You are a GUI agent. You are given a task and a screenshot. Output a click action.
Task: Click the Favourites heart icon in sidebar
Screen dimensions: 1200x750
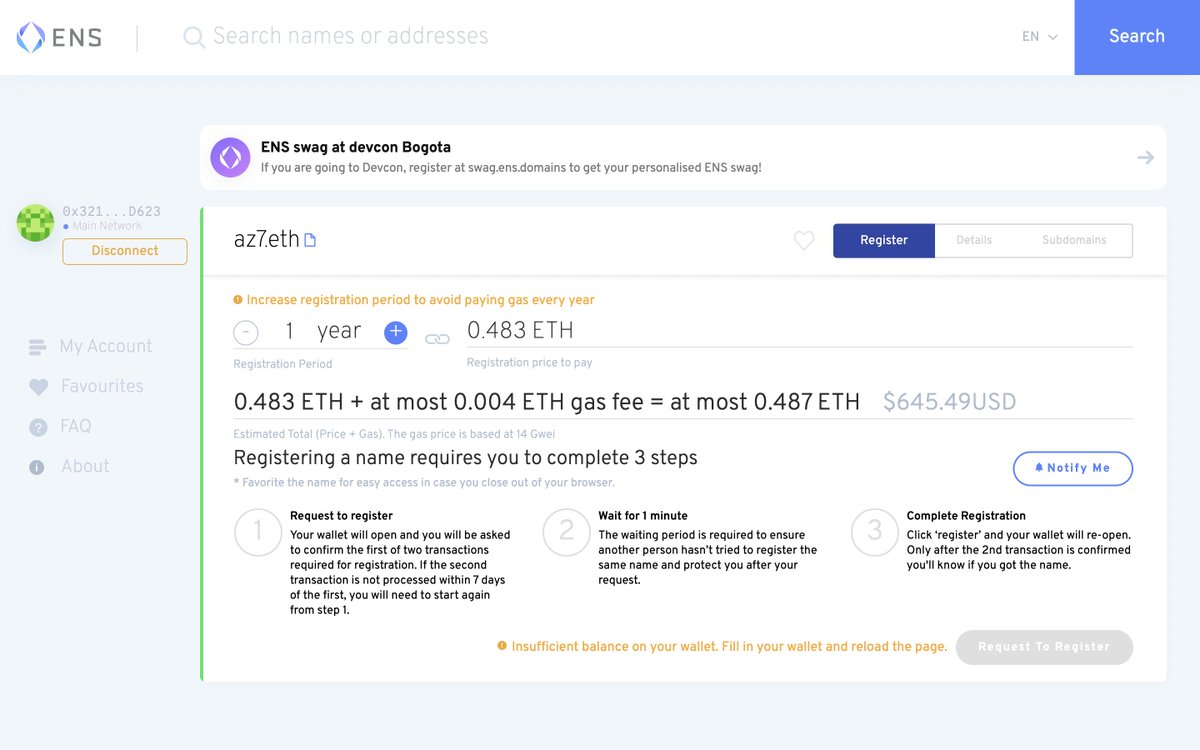[x=38, y=387]
